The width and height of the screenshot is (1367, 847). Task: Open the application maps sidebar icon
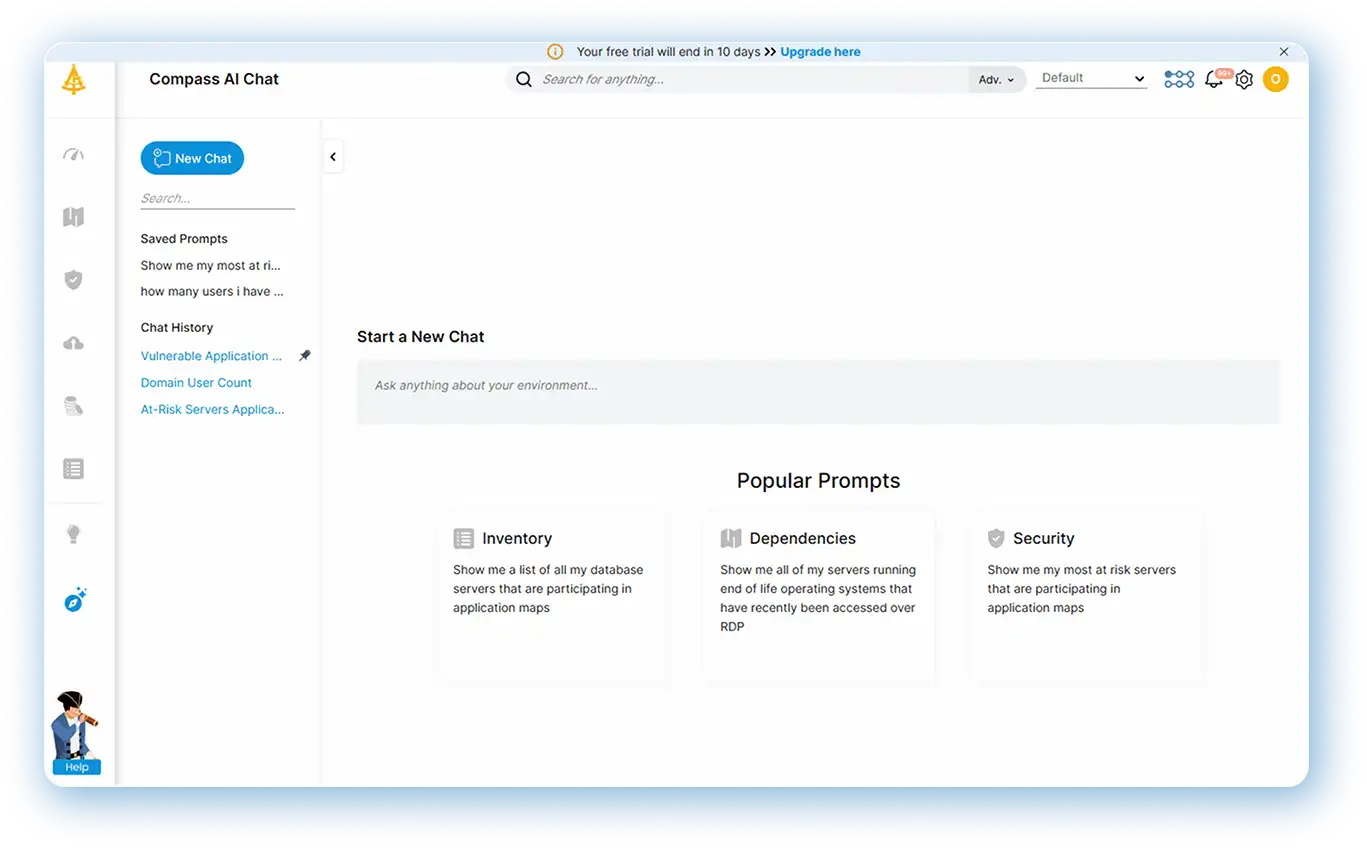point(73,217)
